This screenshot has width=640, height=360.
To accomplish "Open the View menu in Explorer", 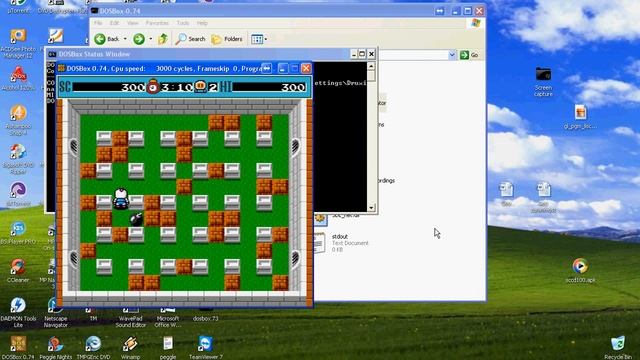I will pos(132,23).
